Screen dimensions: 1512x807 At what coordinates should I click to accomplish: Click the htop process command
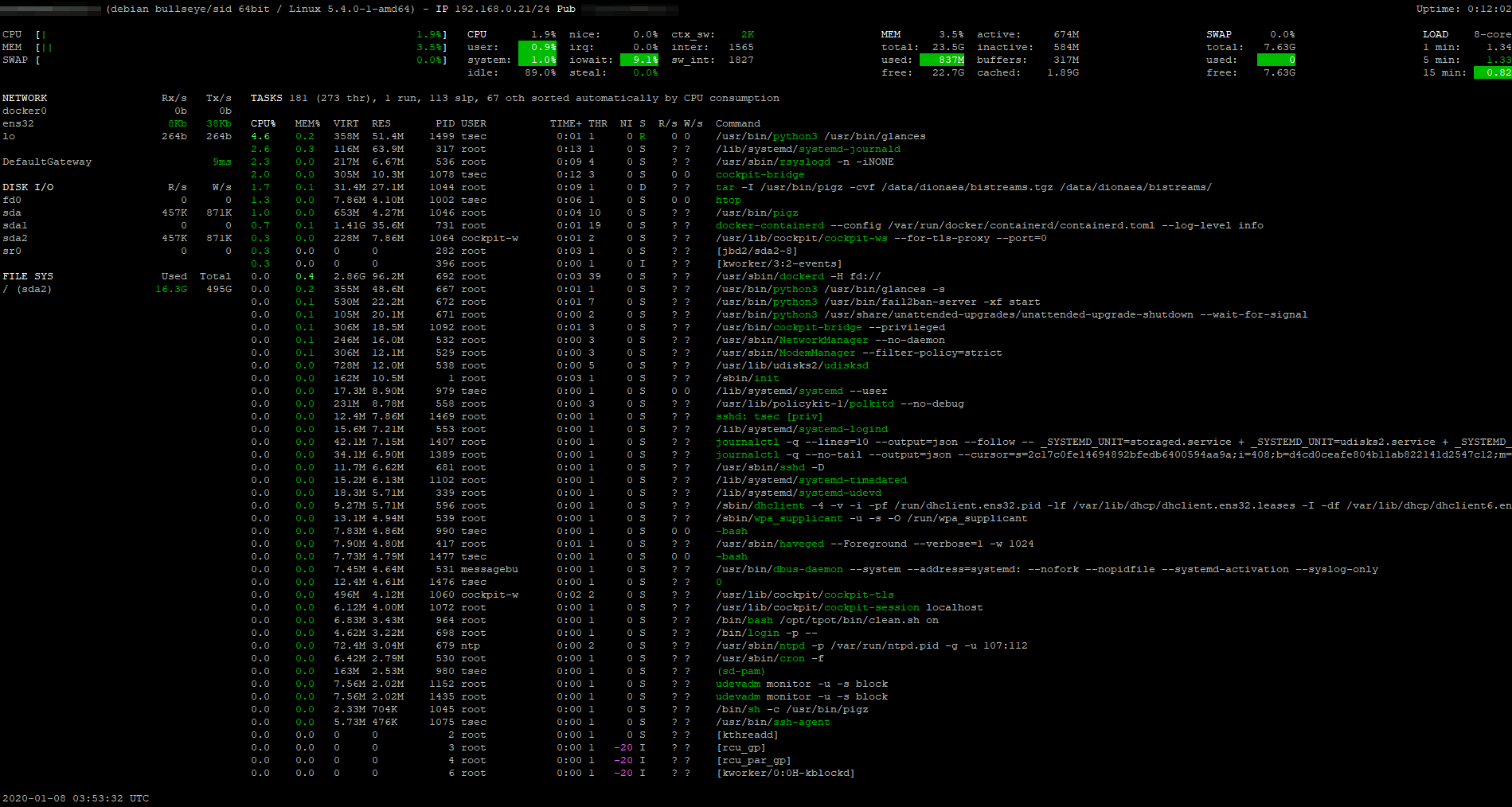729,200
